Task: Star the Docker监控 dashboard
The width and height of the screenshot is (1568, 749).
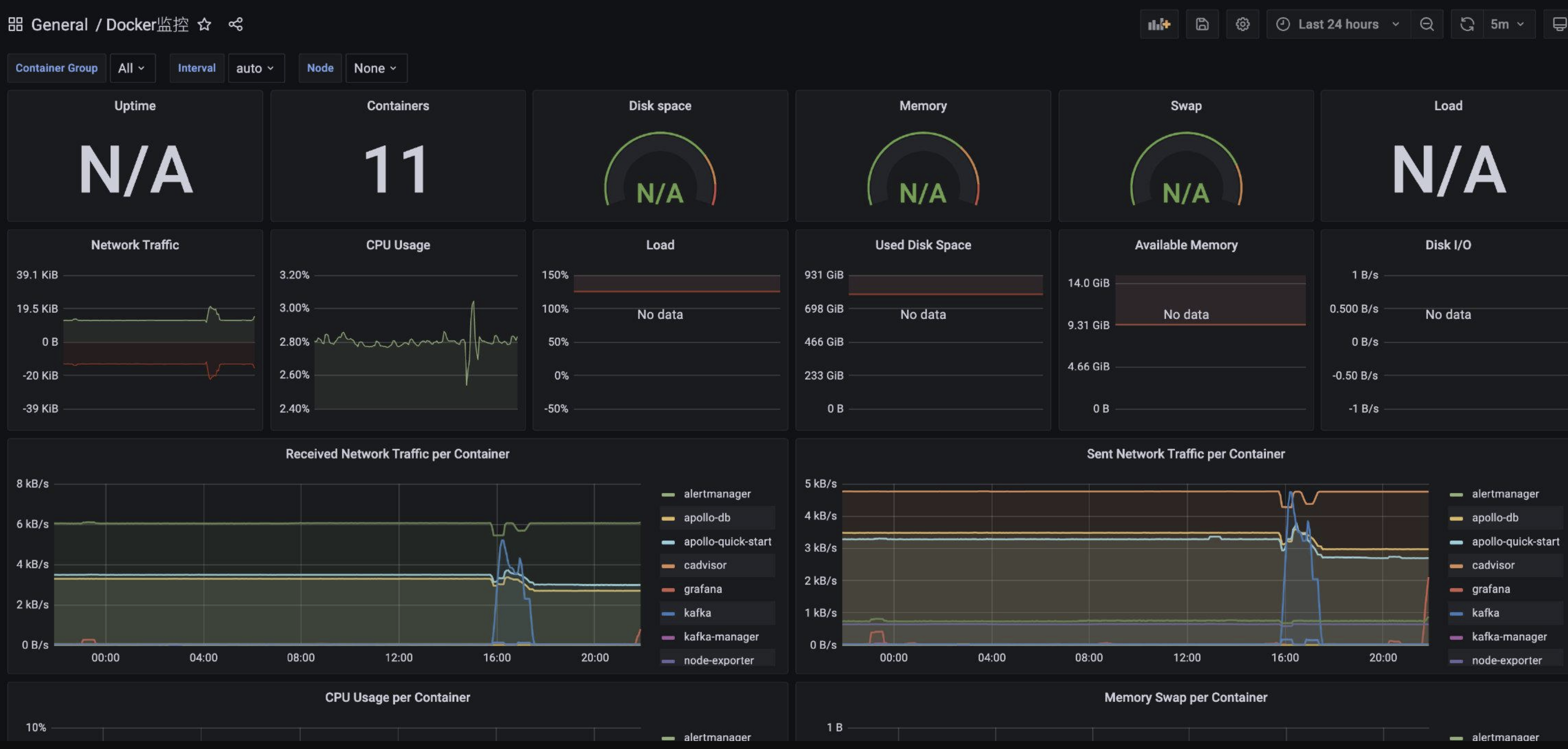Action: (x=205, y=24)
